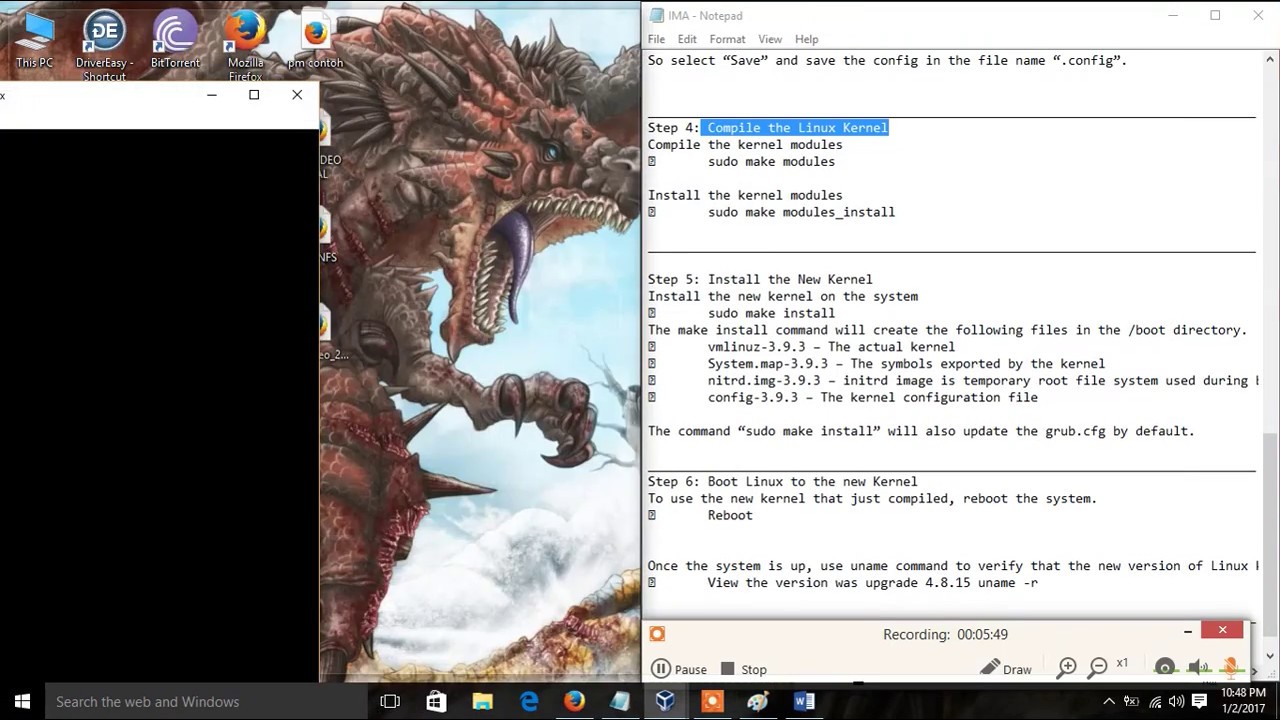The width and height of the screenshot is (1280, 720).
Task: Open Task View from the taskbar
Action: click(390, 701)
